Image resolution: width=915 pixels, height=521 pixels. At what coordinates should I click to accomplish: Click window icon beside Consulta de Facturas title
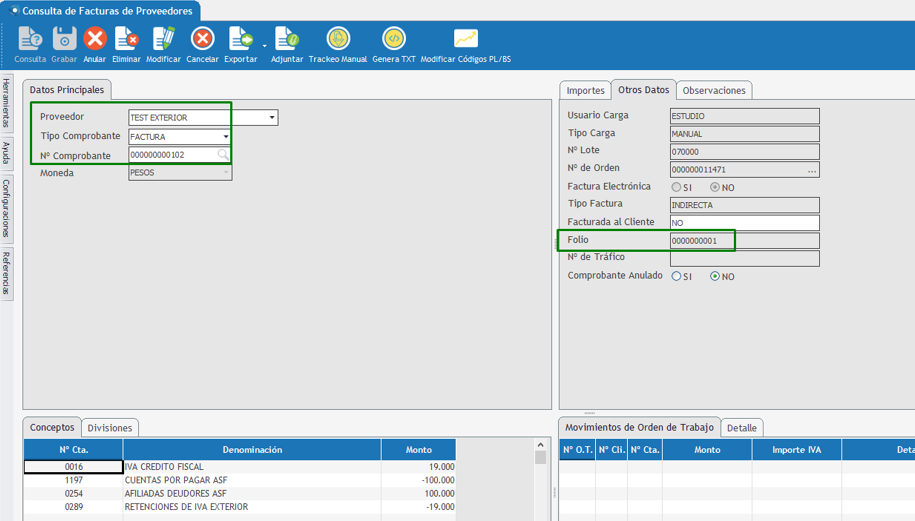(x=15, y=11)
